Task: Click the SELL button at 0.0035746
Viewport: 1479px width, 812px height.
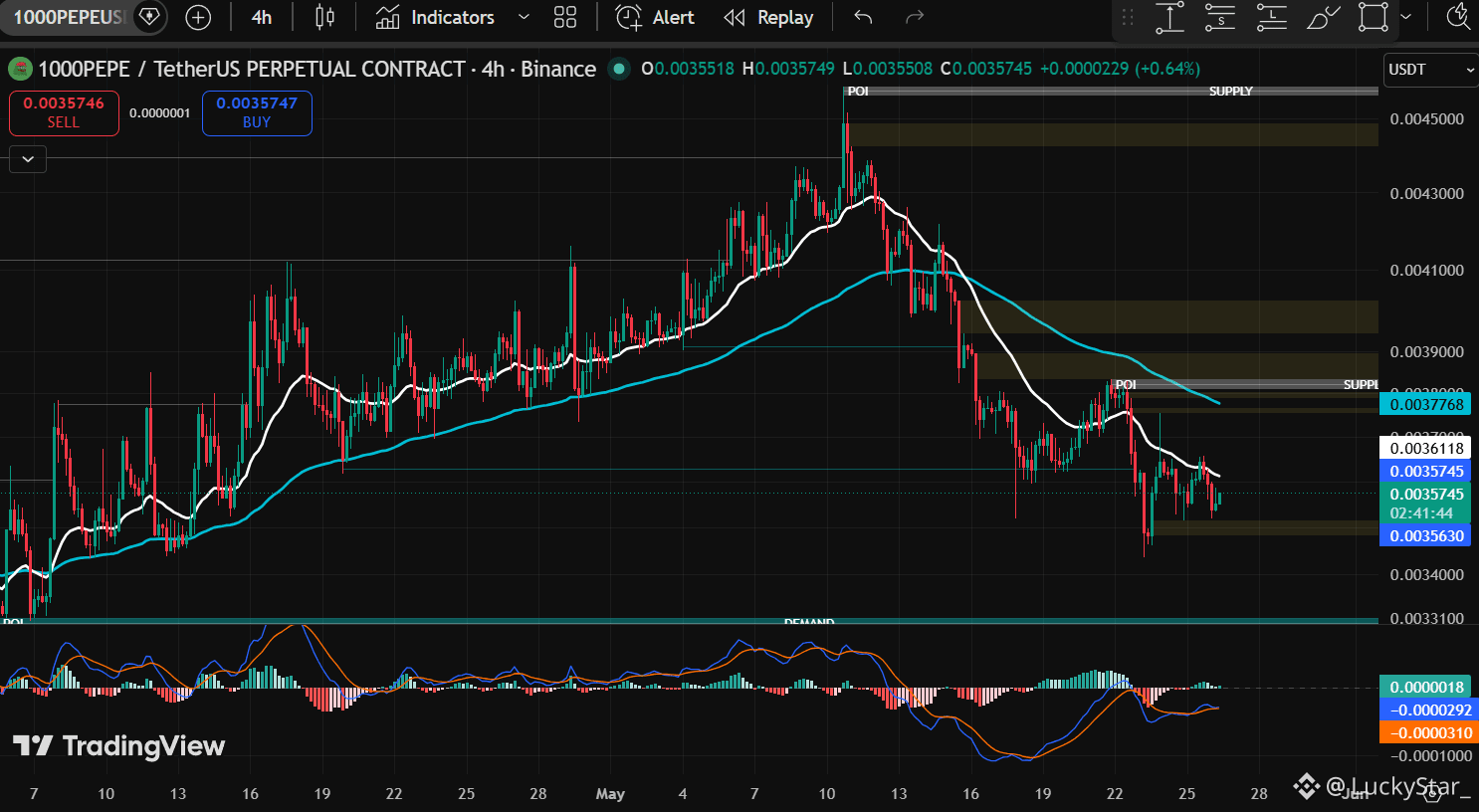Action: (x=64, y=112)
